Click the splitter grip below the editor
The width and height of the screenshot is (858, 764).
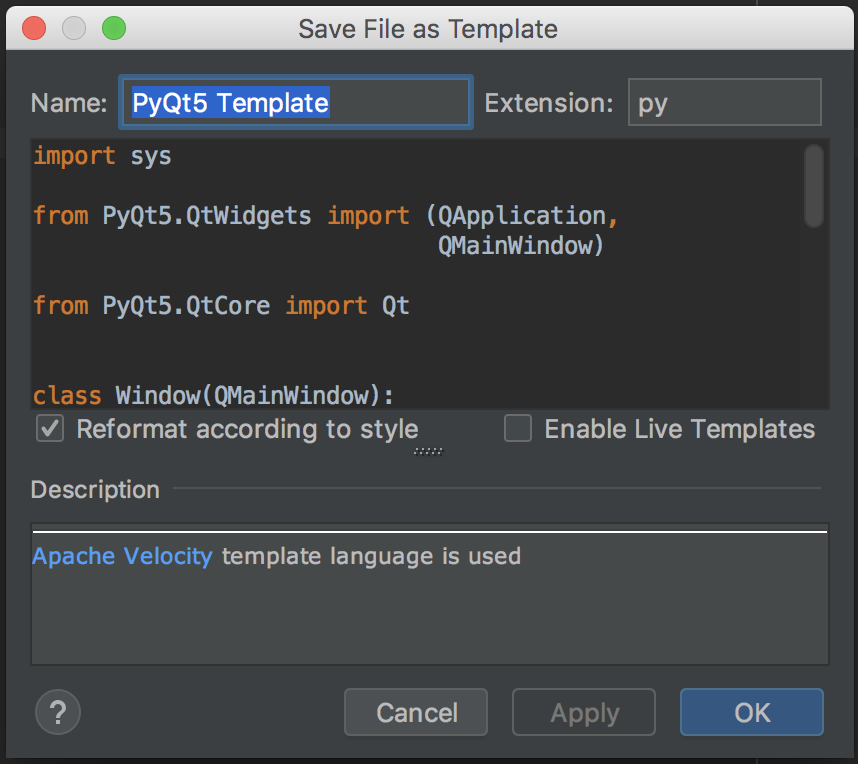pos(428,452)
